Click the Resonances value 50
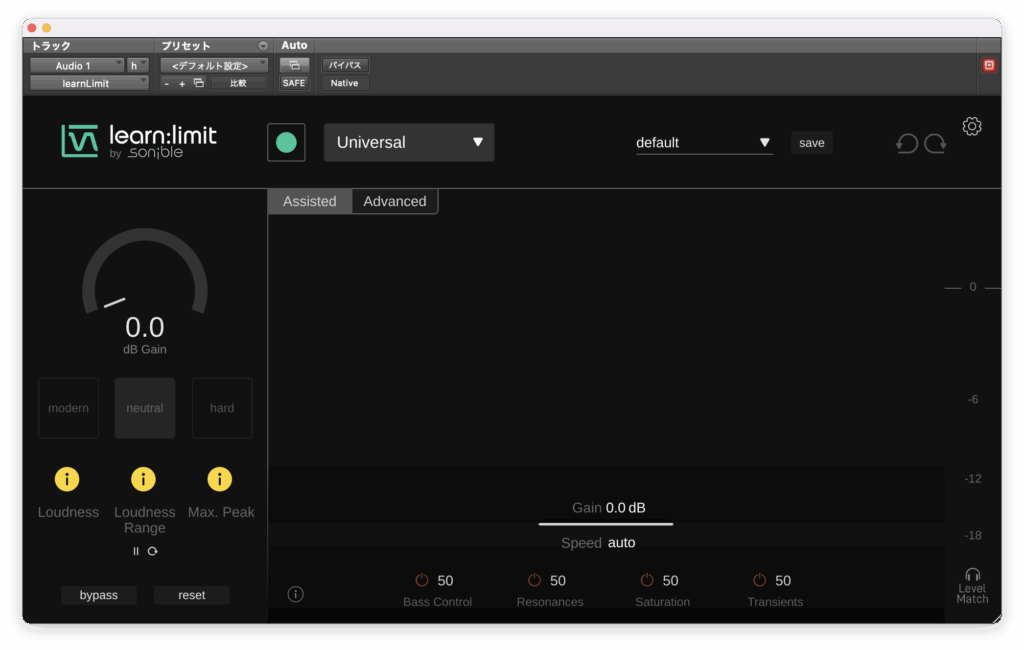The width and height of the screenshot is (1024, 650). (x=558, y=581)
